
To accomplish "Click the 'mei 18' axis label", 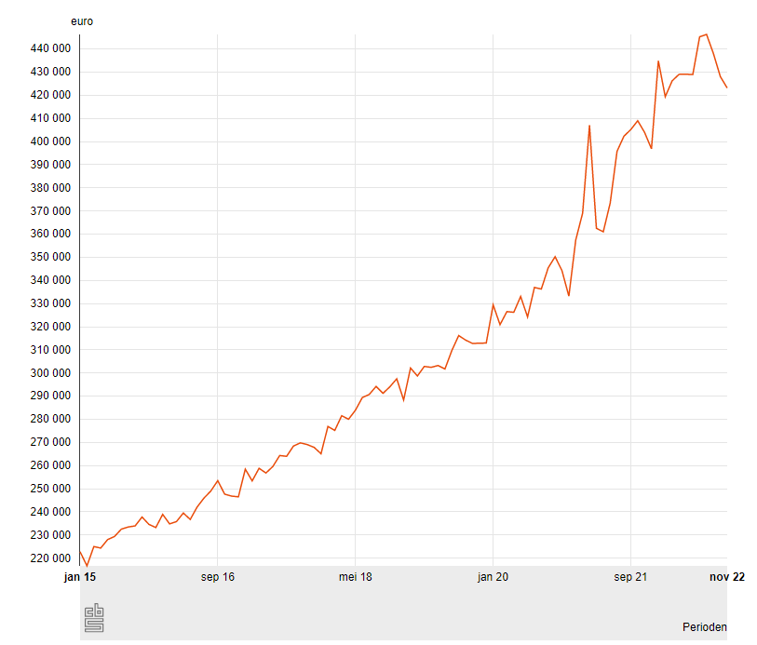I will point(355,577).
